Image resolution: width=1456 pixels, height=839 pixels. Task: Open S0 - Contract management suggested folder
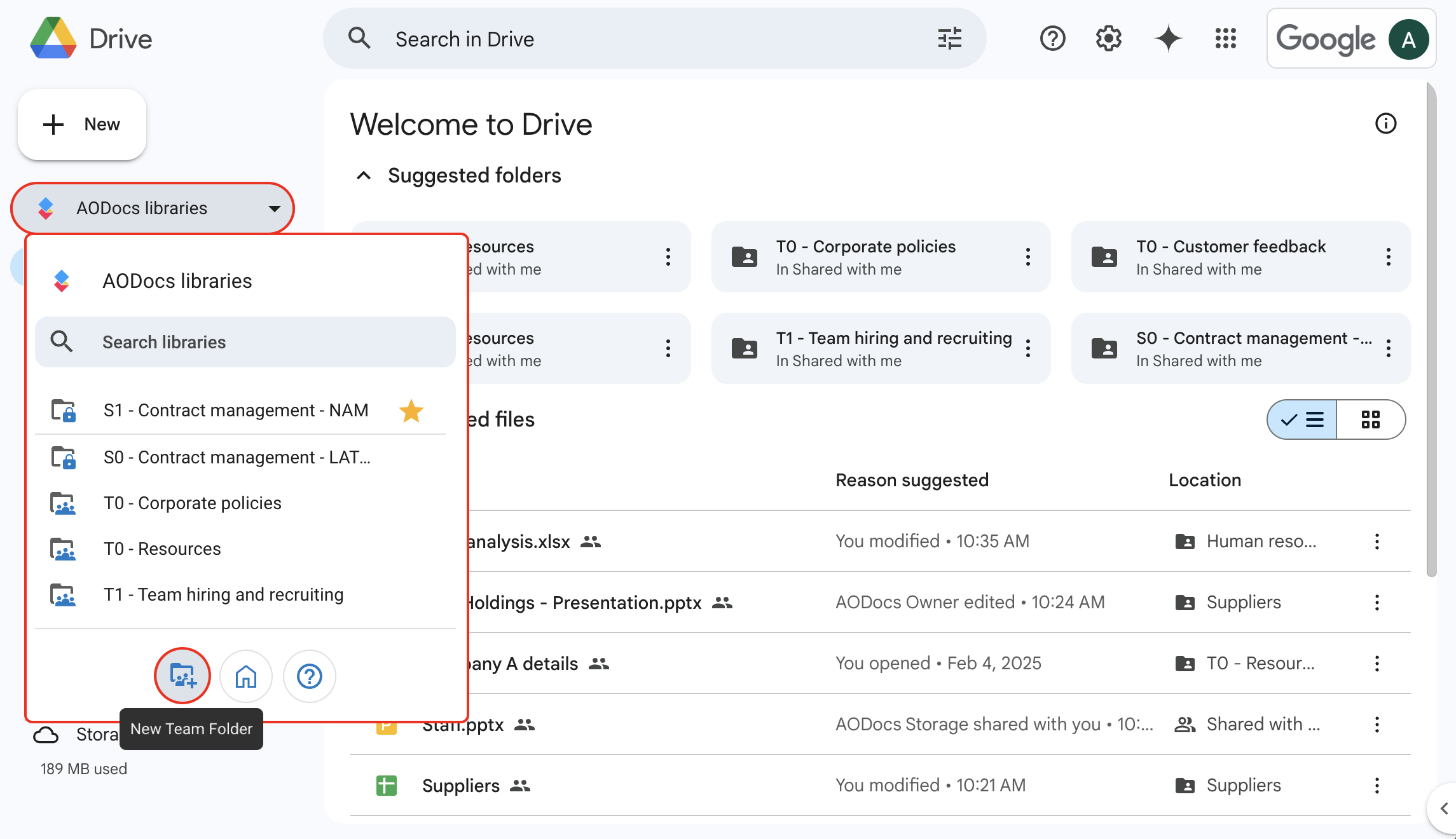click(x=1241, y=348)
